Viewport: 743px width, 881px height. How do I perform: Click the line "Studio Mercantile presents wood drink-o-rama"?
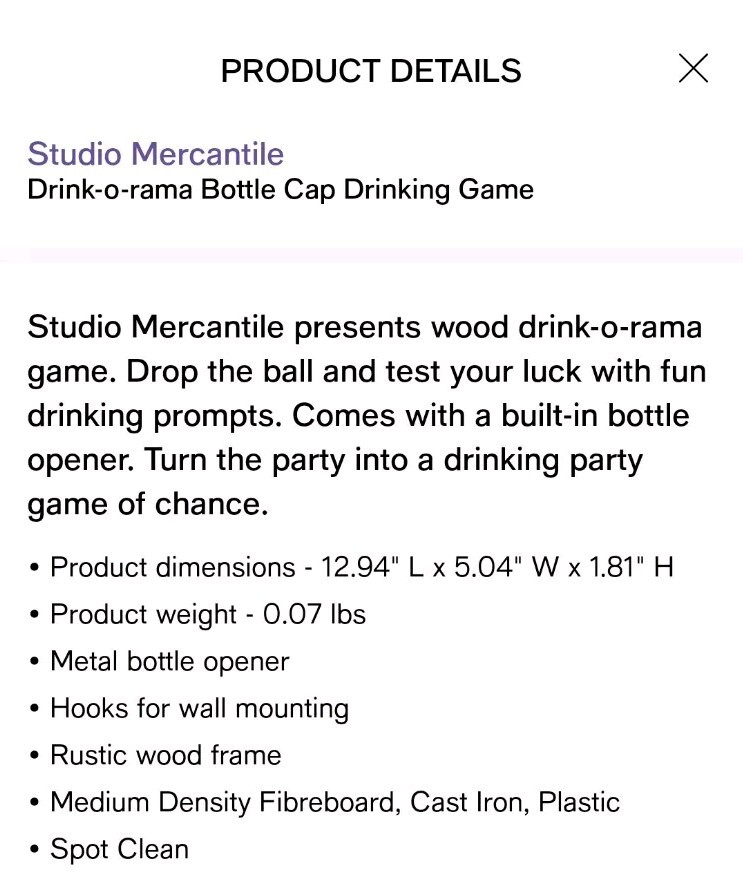(365, 327)
